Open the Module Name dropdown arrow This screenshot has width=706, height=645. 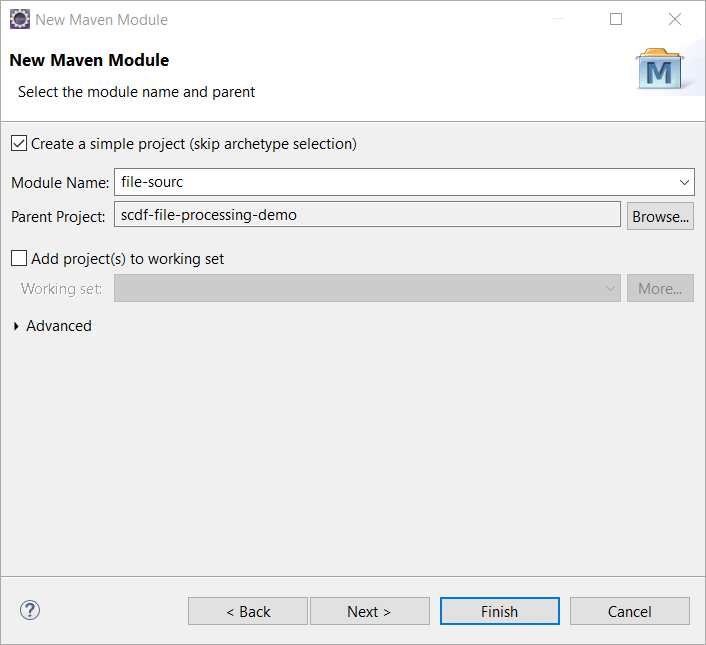tap(684, 182)
